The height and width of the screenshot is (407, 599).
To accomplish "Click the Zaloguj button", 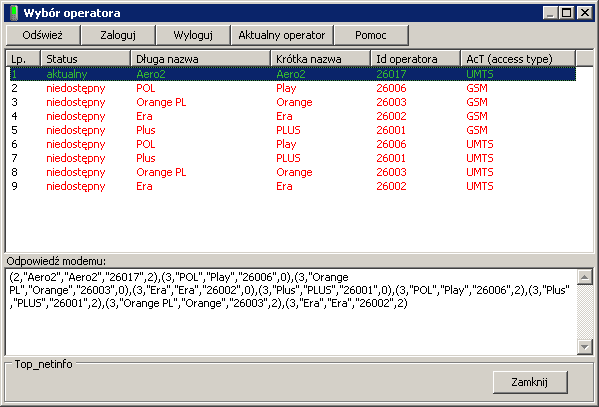I will 118,35.
